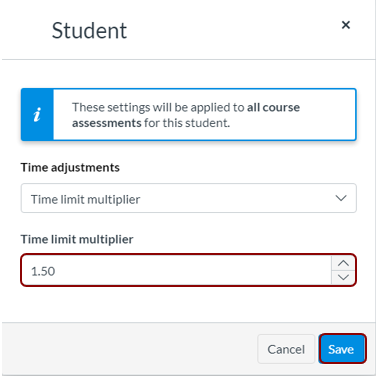This screenshot has width=376, height=376.
Task: Click the chevron on Time limit multiplier select
Action: coord(341,198)
